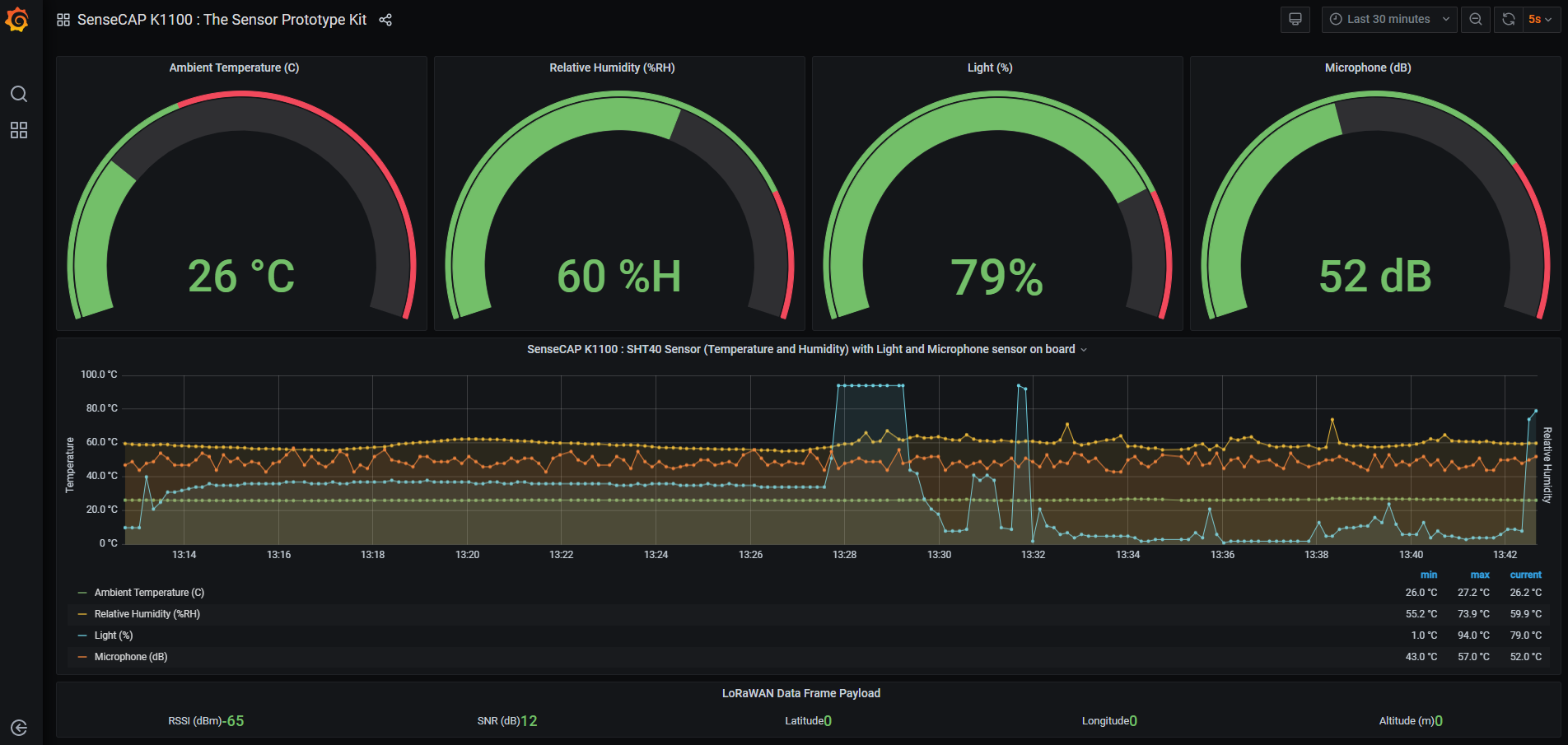Click the 100.0 °C y-axis label
The width and height of the screenshot is (1568, 745).
(99, 375)
